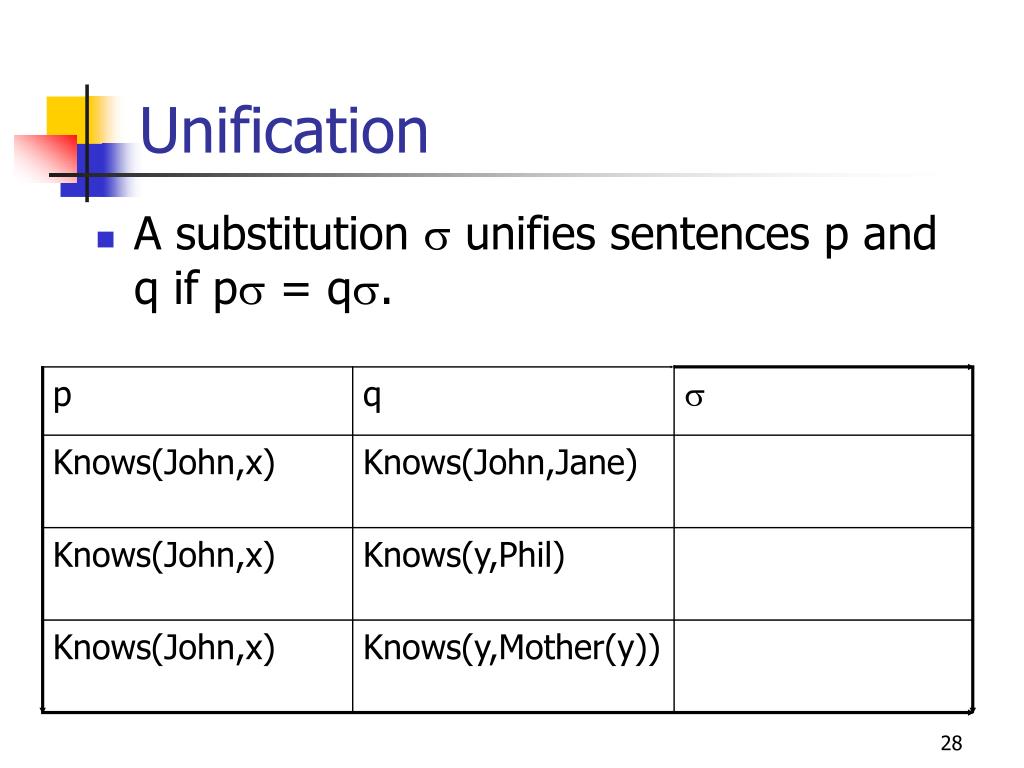Click the Knows(John,Jane) cell

513,481
